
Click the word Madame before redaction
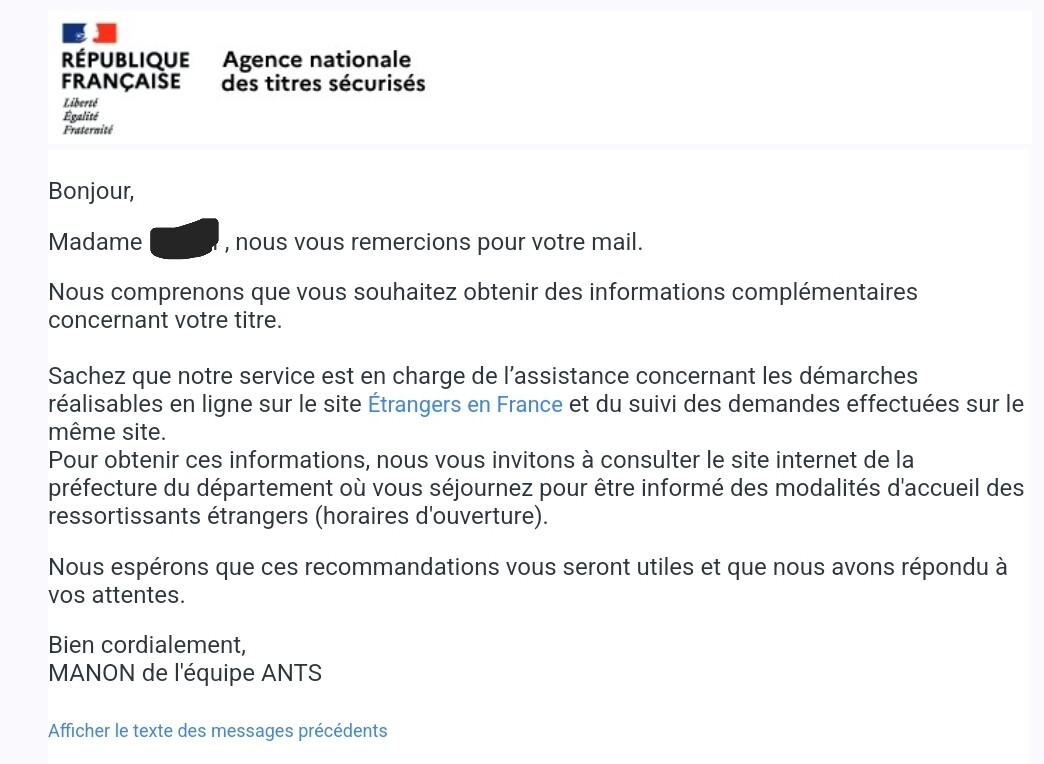tap(95, 242)
